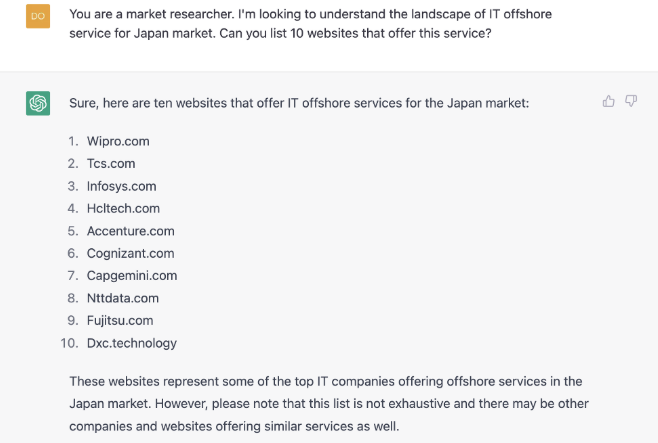Image resolution: width=658 pixels, height=443 pixels.
Task: Click the Hcltech.com list item
Action: click(x=123, y=208)
